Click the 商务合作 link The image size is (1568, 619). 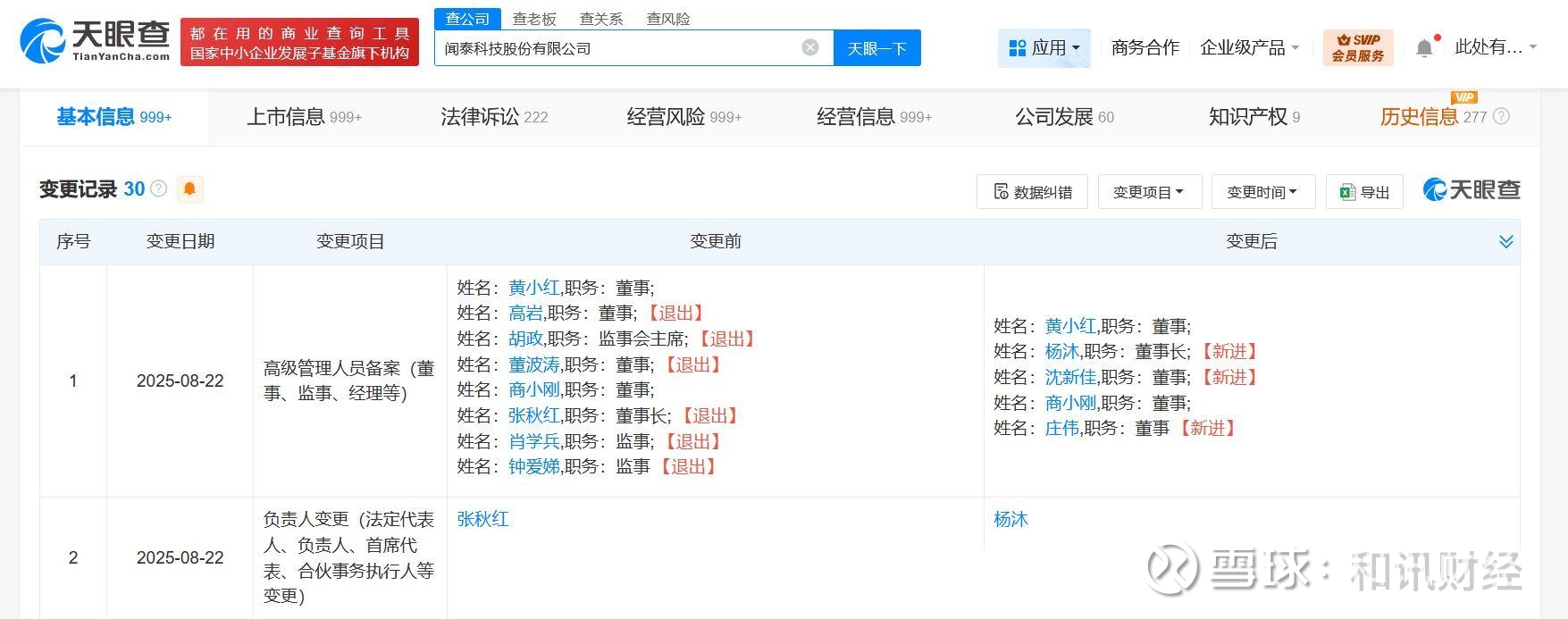(1145, 48)
